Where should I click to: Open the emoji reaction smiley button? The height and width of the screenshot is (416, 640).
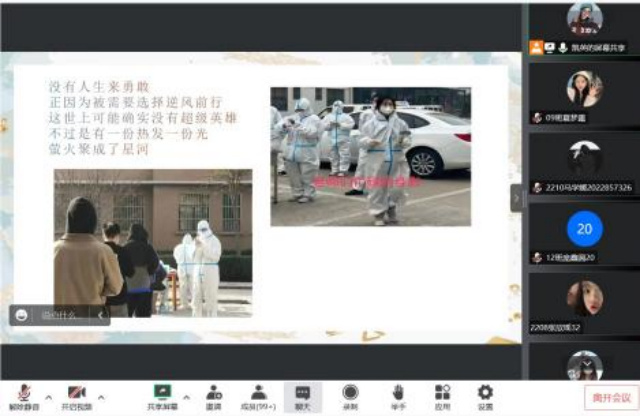click(x=21, y=315)
